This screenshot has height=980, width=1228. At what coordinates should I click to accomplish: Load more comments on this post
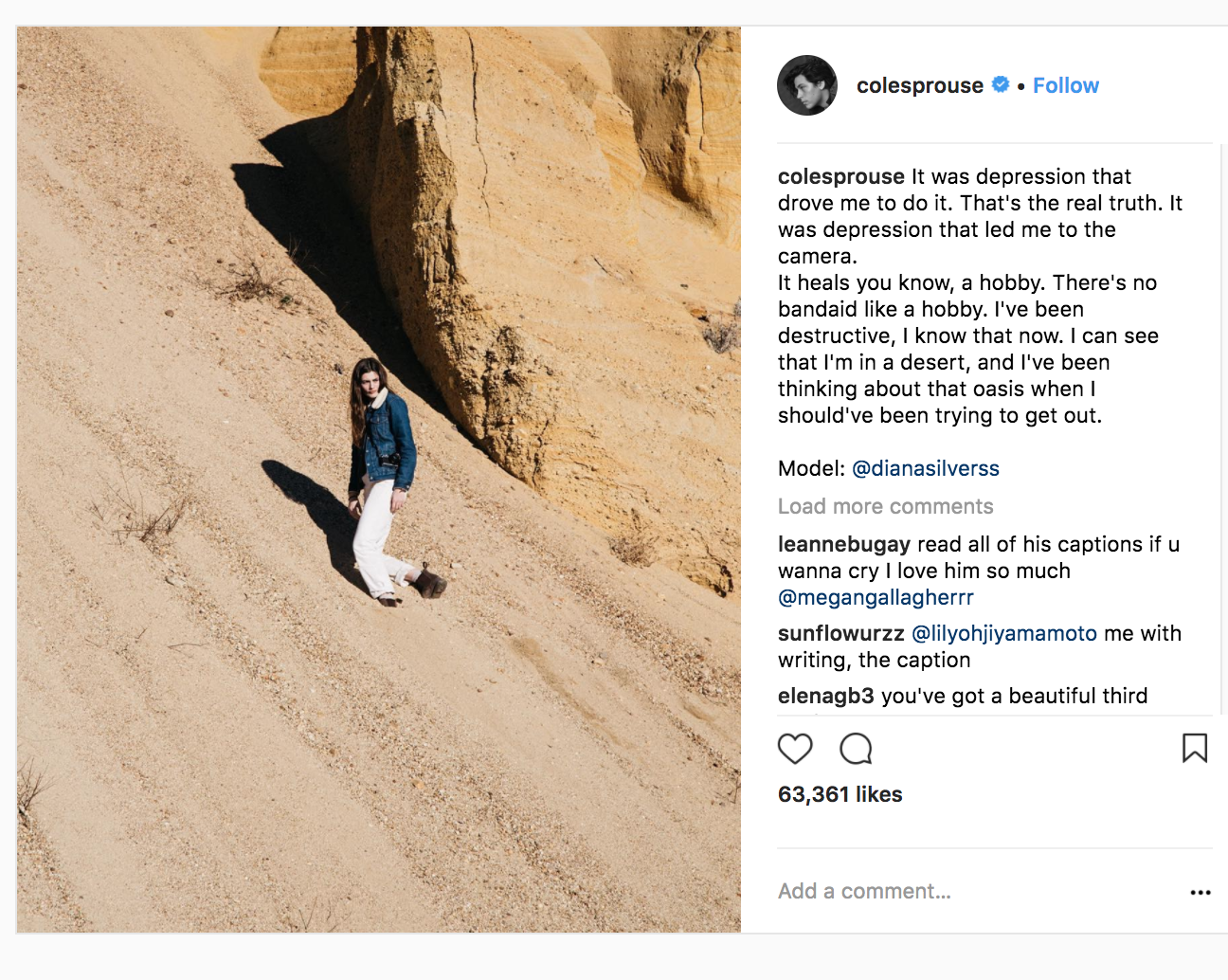886,506
